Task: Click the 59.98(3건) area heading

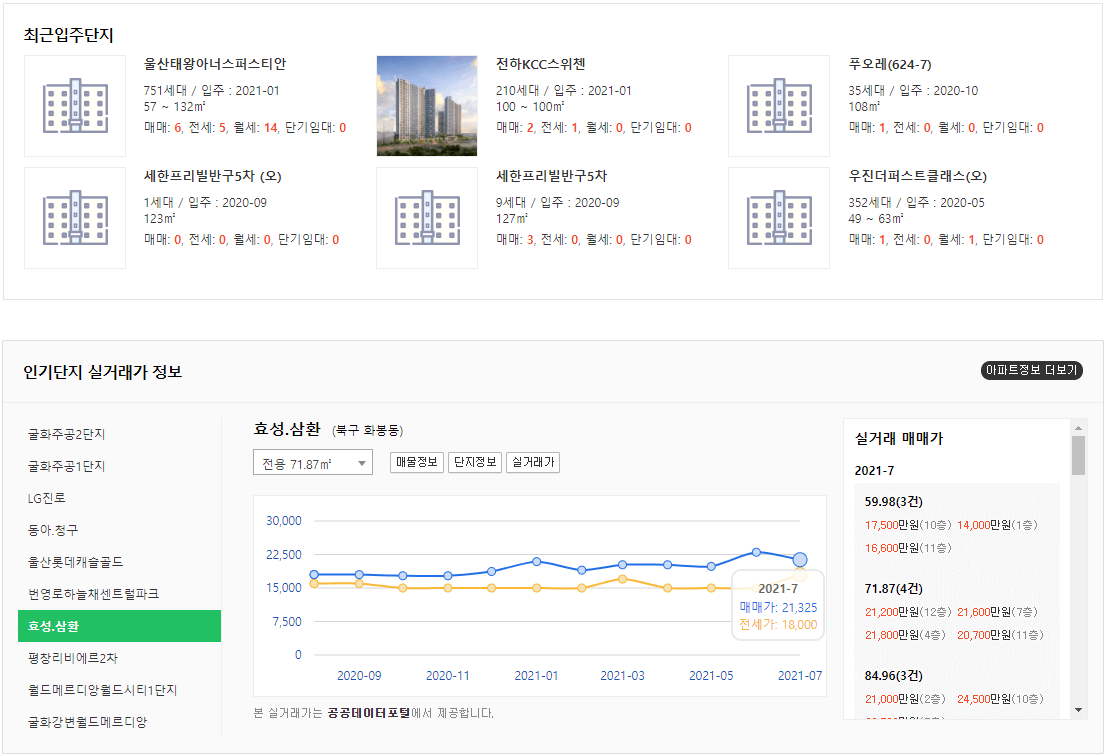Action: click(894, 502)
